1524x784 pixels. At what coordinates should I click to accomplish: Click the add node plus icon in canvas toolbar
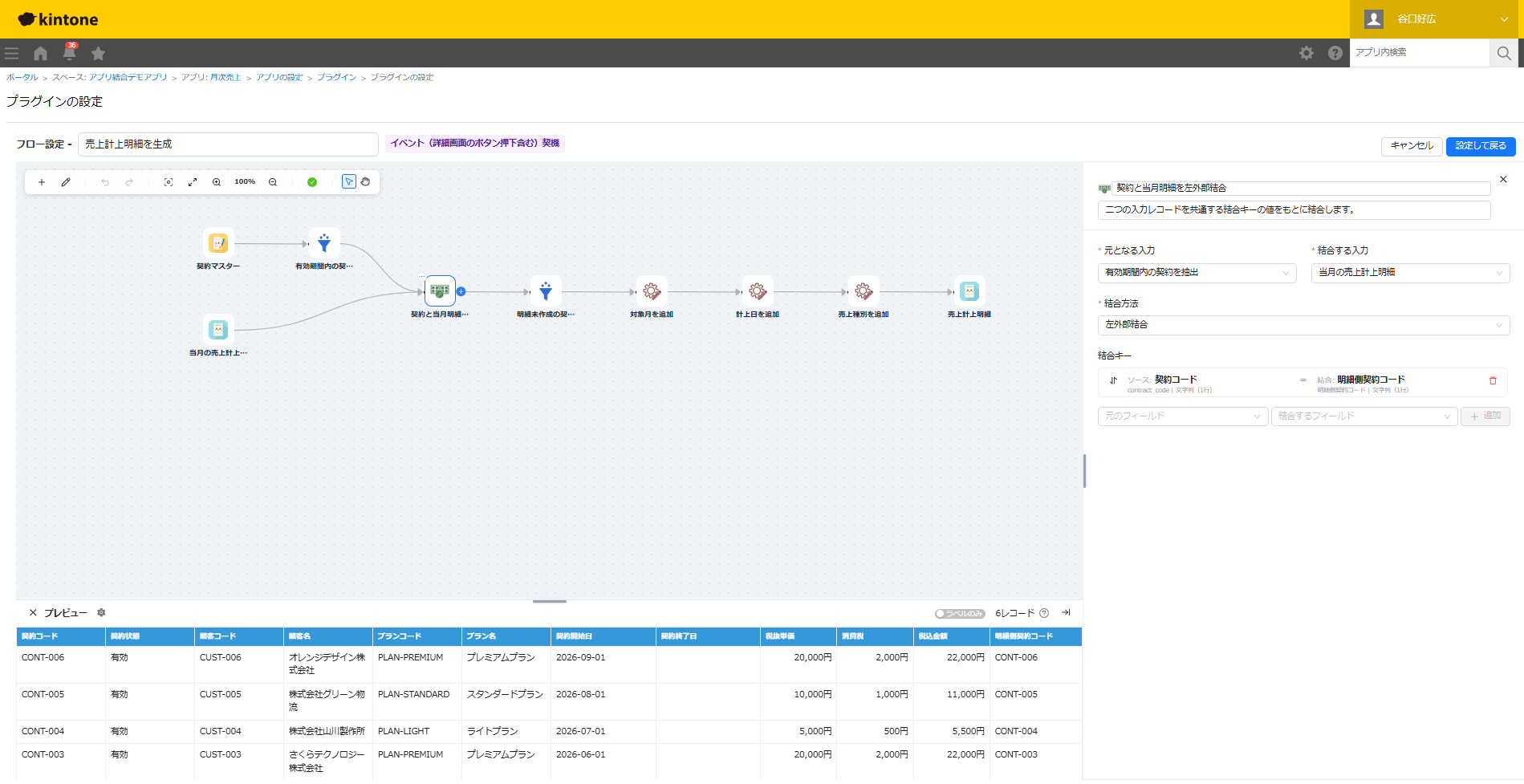tap(42, 182)
